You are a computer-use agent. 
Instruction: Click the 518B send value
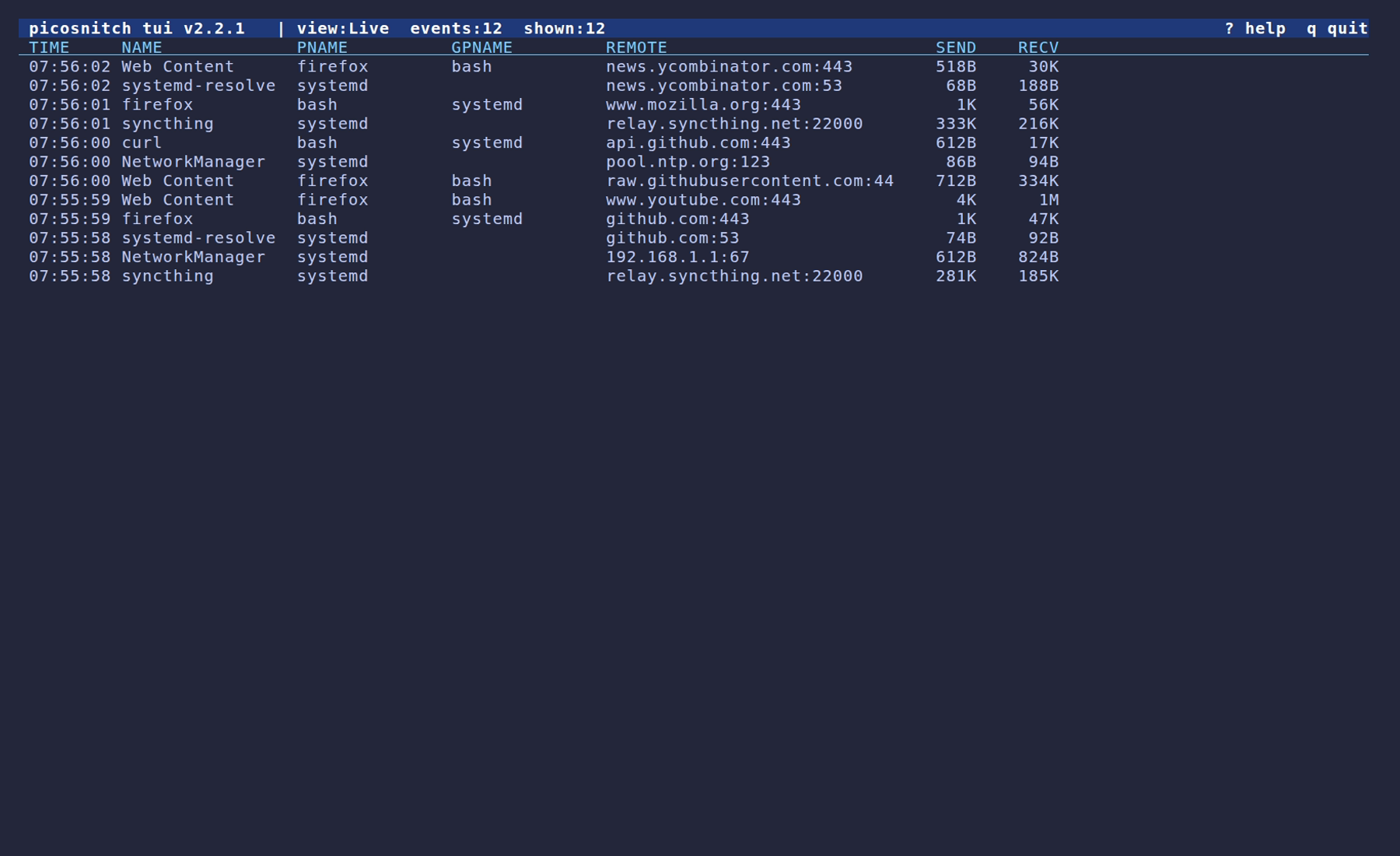click(956, 67)
